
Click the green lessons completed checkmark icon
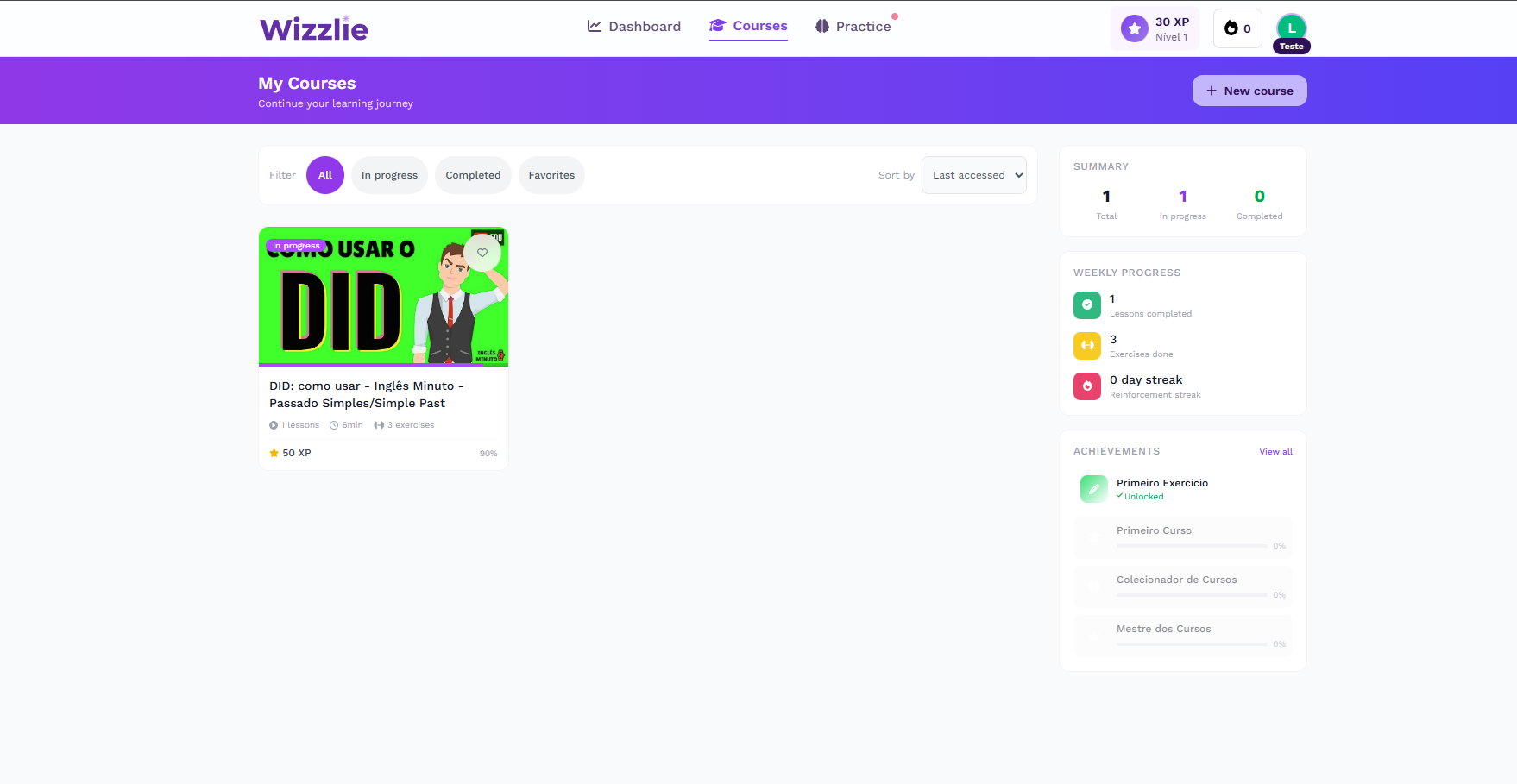point(1086,304)
